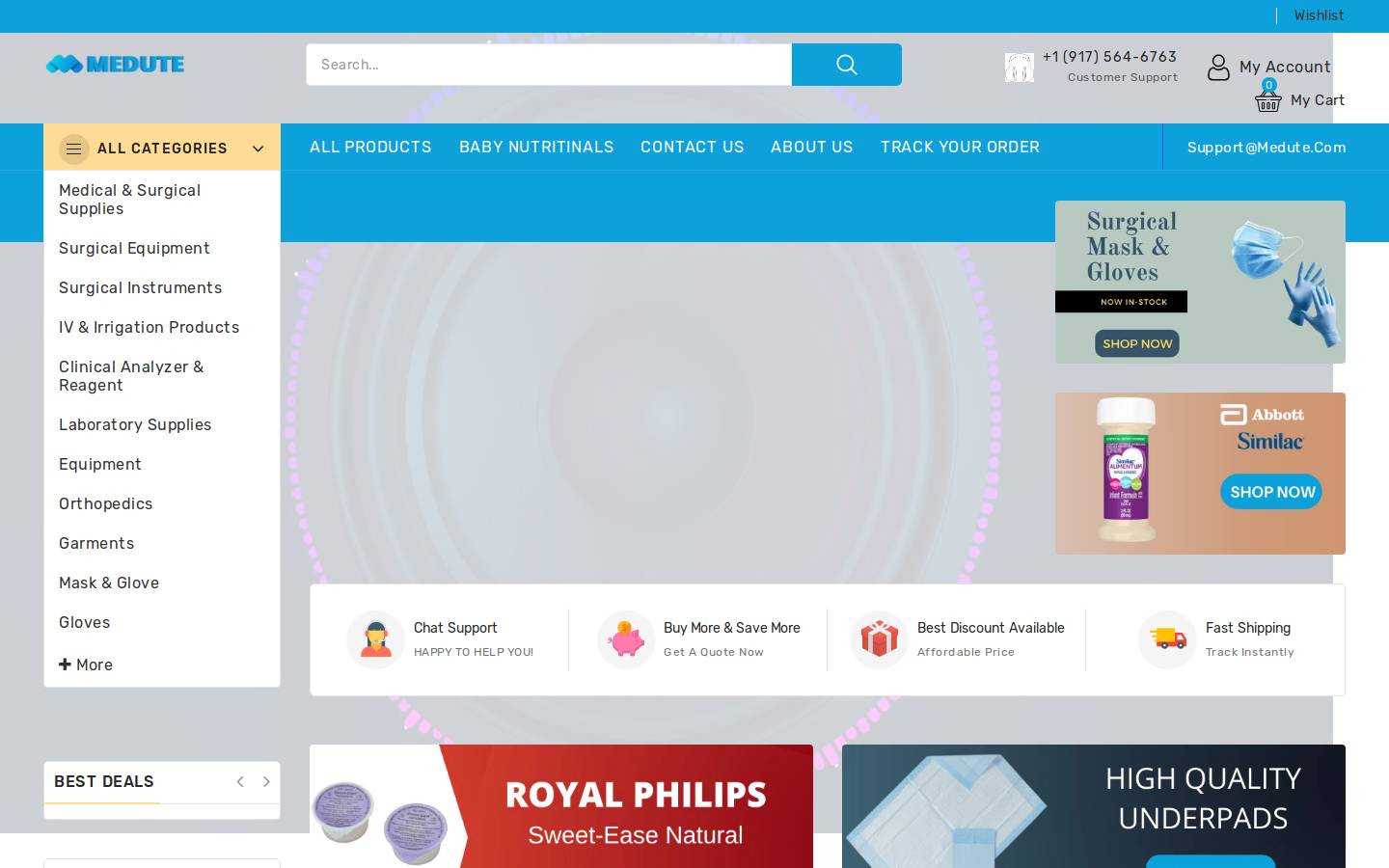Click the Chat Support agent icon
The image size is (1389, 868).
tap(375, 639)
